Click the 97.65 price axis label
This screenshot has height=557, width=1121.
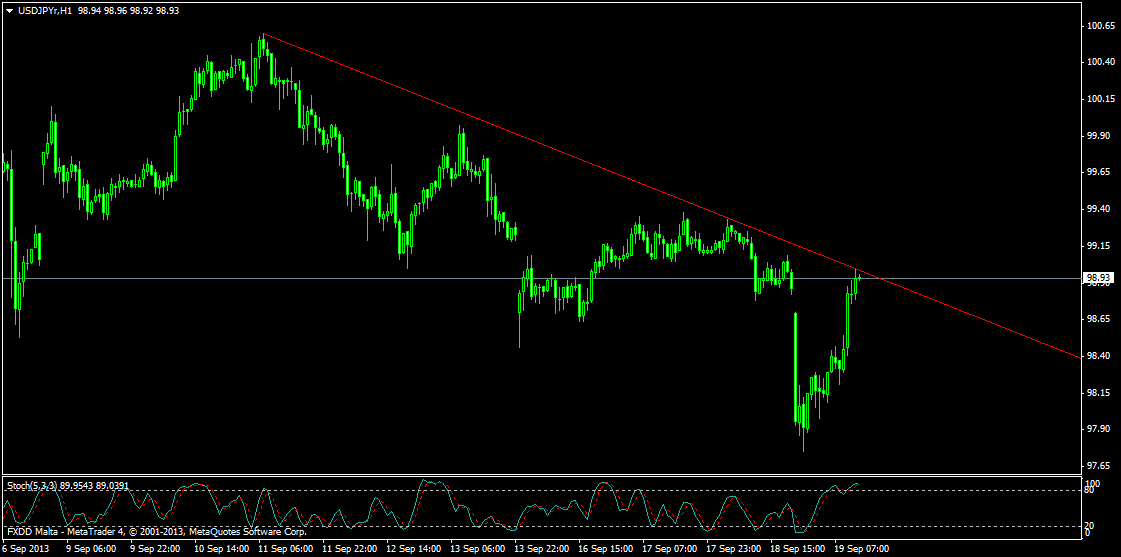pos(1102,466)
